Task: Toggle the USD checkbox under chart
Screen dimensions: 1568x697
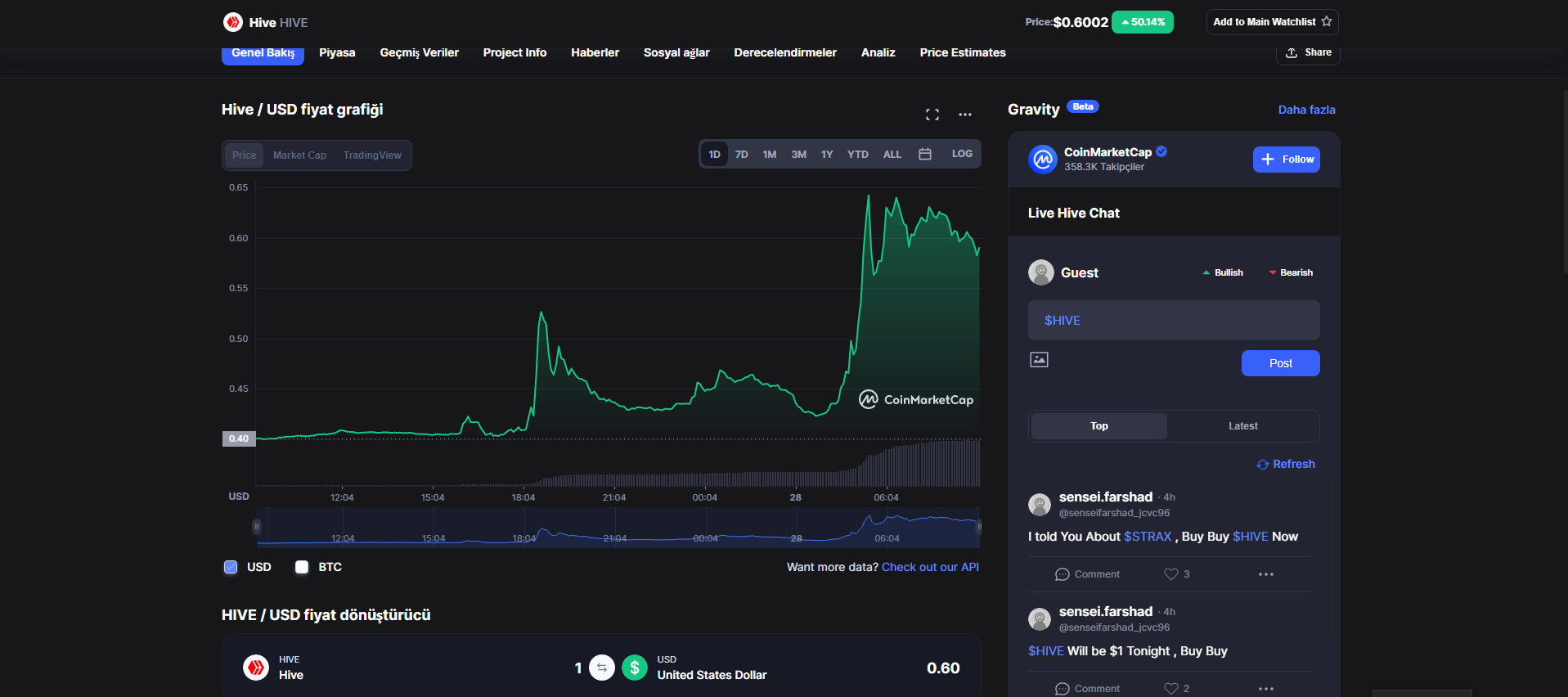Action: [x=231, y=567]
